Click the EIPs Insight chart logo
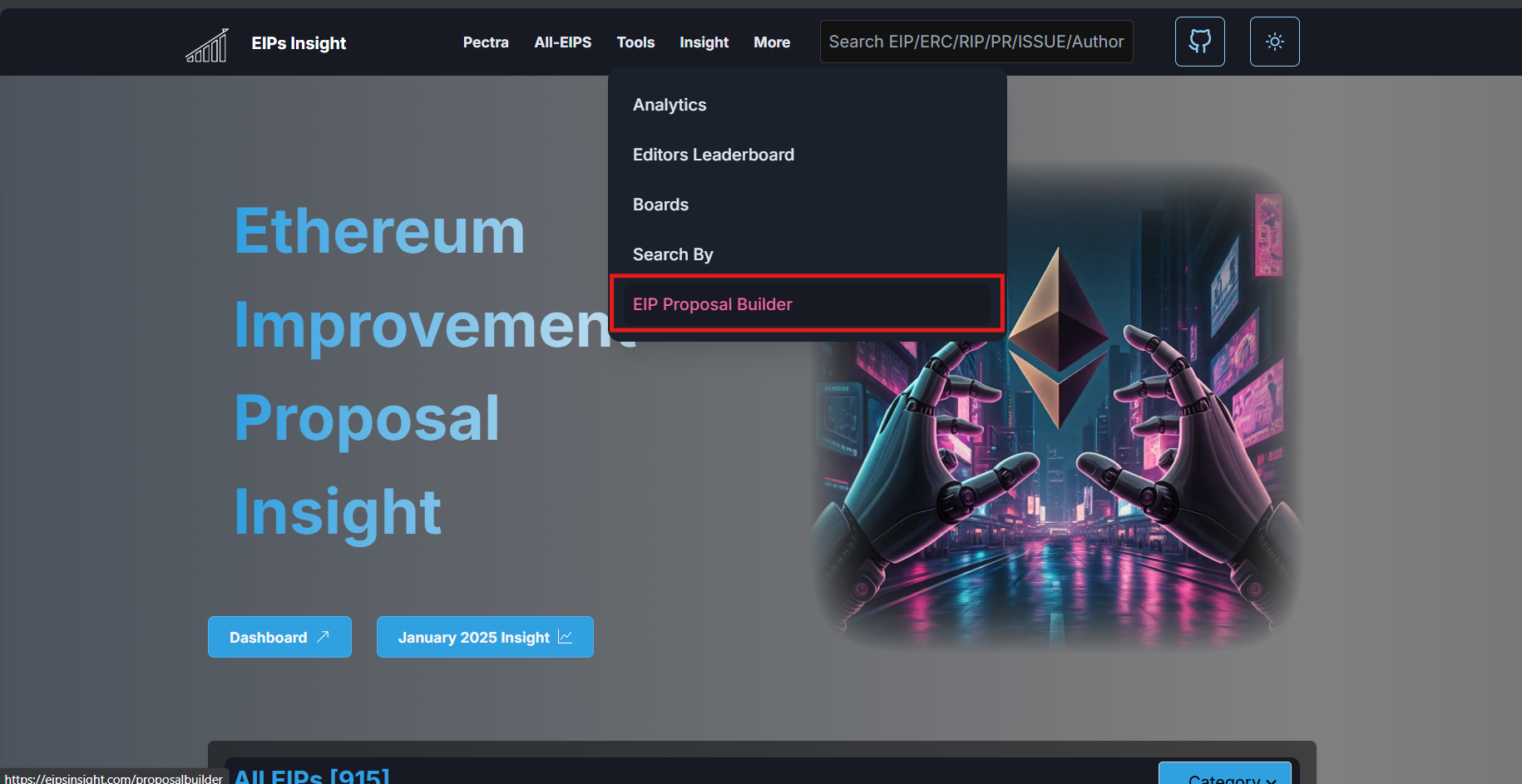This screenshot has width=1522, height=784. (206, 43)
